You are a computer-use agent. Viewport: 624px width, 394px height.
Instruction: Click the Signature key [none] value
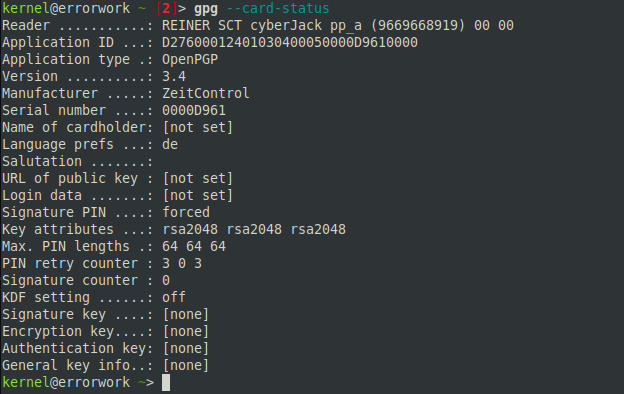186,314
